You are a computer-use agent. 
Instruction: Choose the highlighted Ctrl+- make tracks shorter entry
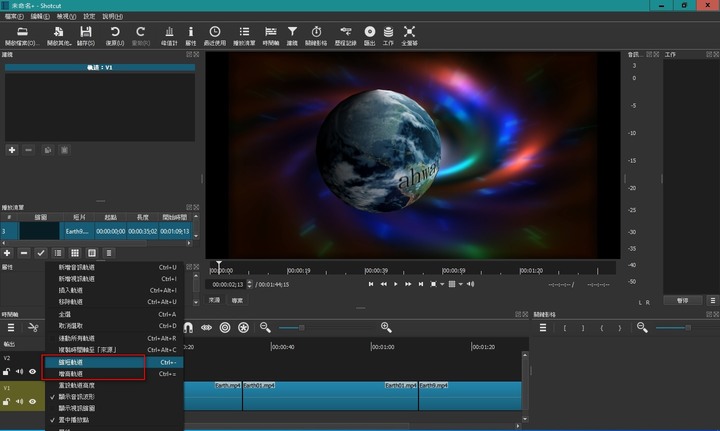[x=114, y=362]
